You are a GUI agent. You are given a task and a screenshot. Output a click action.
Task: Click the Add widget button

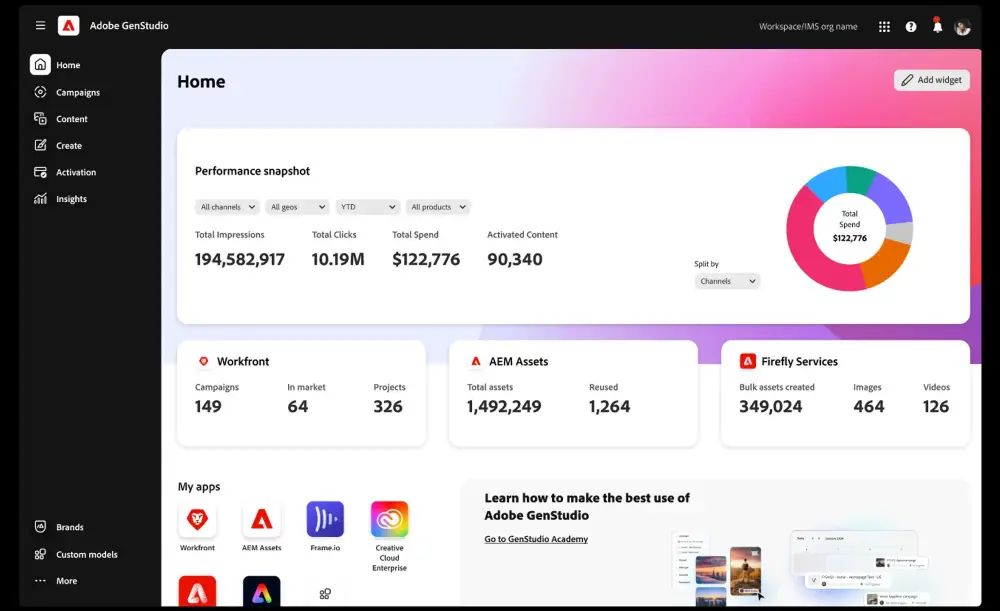click(x=931, y=80)
